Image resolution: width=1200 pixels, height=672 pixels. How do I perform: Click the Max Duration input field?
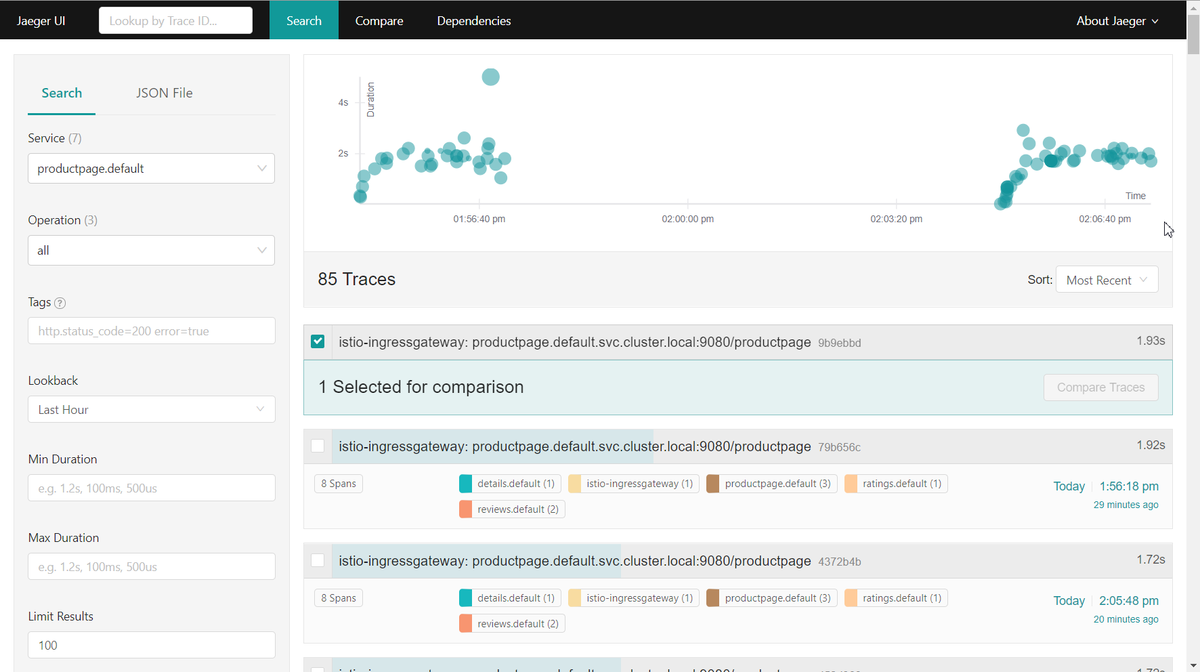click(151, 567)
